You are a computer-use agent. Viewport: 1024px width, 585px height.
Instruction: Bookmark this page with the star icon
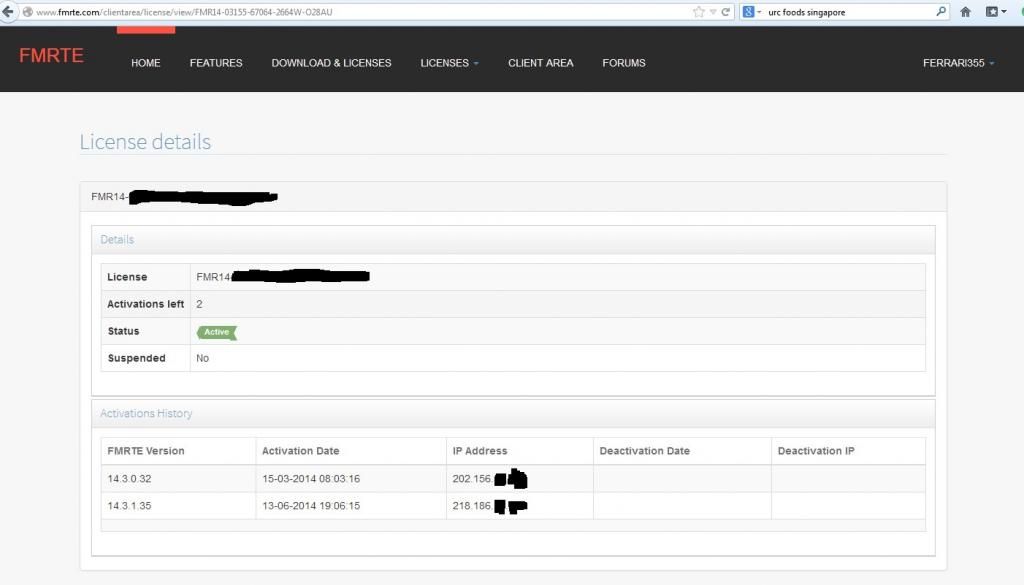point(699,12)
